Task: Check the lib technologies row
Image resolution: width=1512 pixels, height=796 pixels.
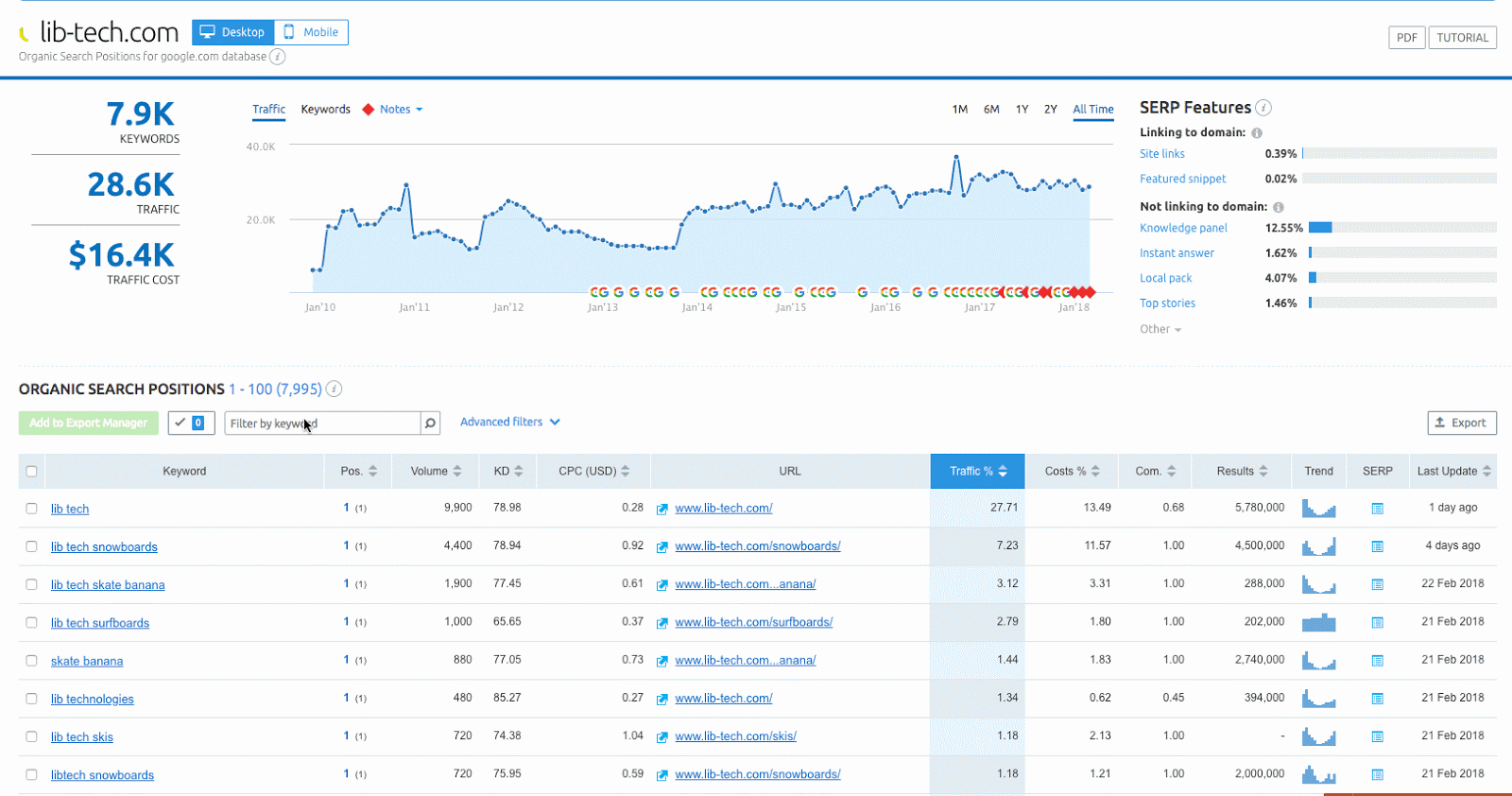Action: tap(31, 699)
